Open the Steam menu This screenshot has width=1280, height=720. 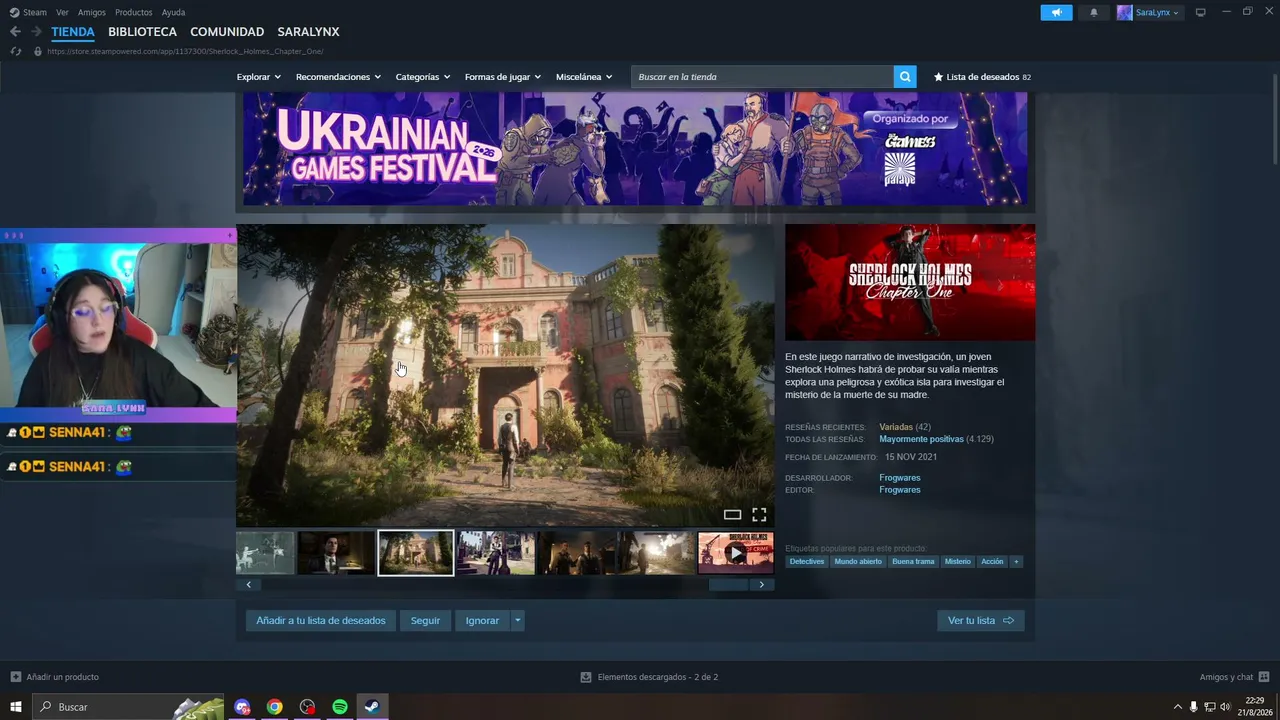click(x=35, y=12)
